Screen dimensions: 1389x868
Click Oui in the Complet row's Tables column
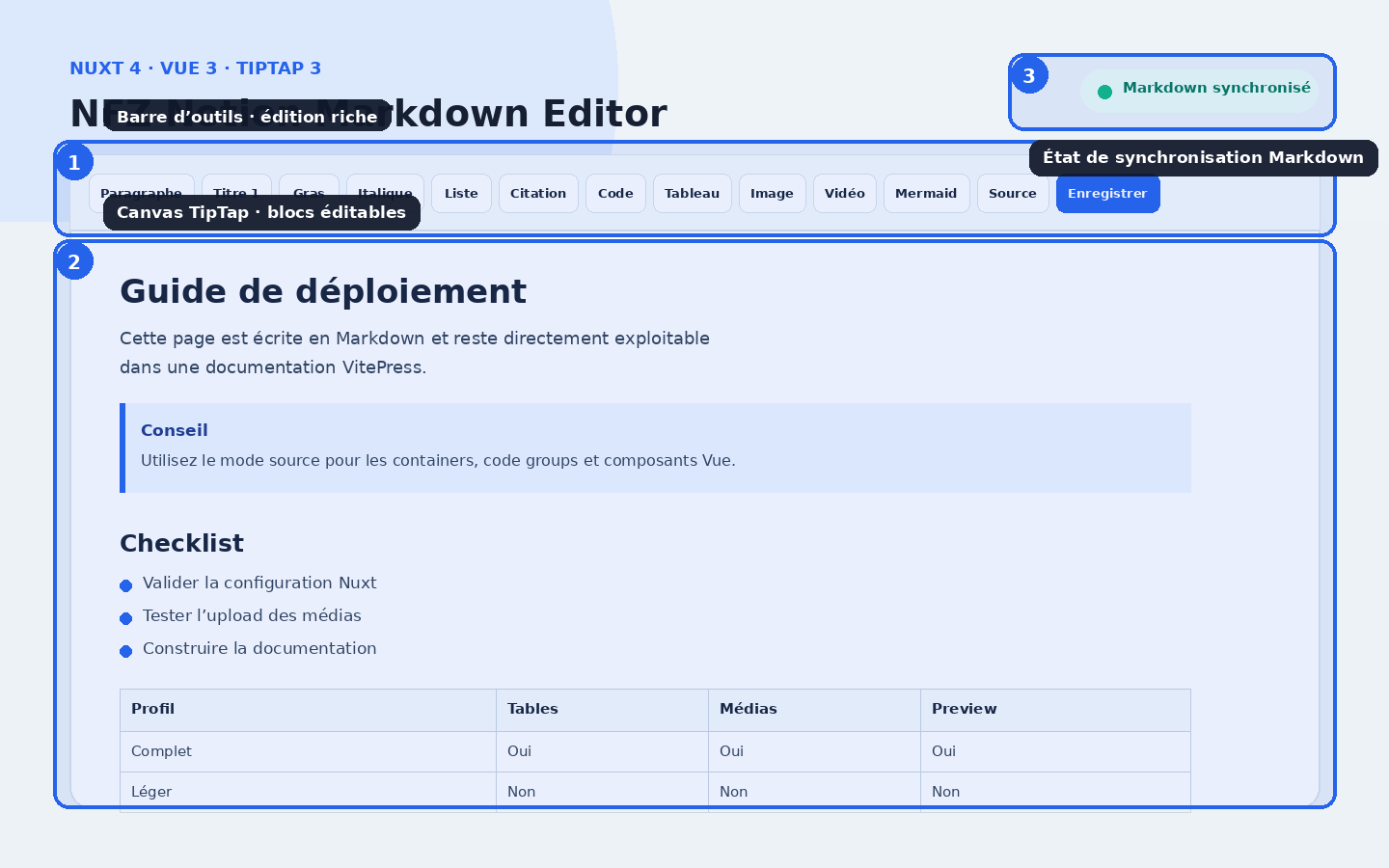click(602, 751)
